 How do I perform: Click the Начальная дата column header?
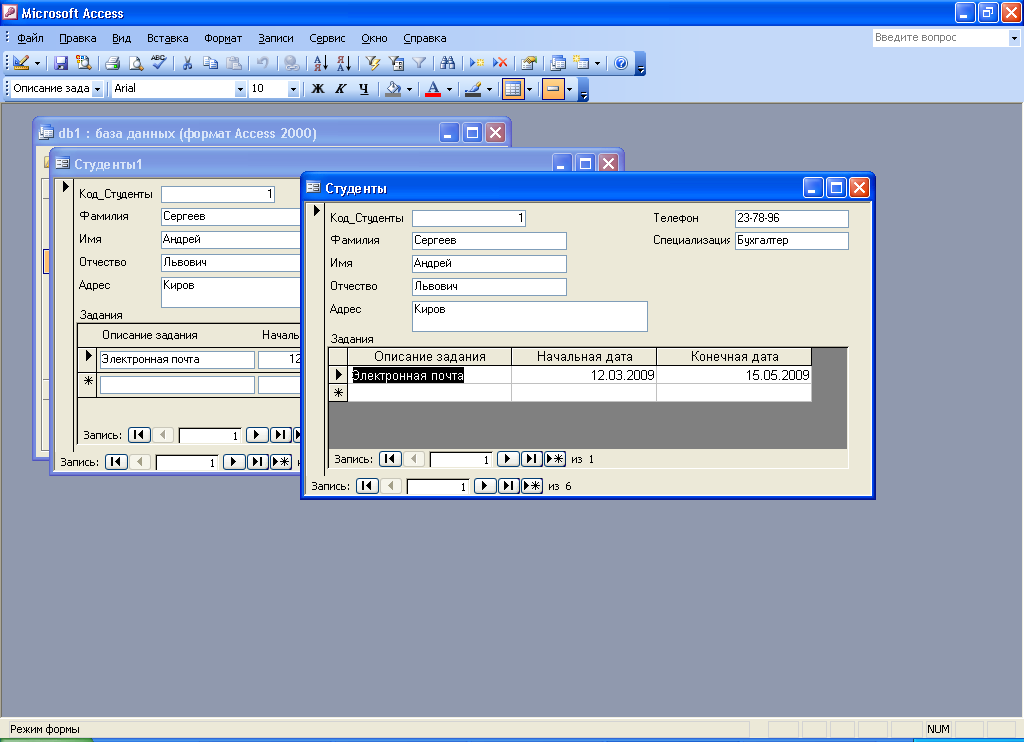pos(584,357)
